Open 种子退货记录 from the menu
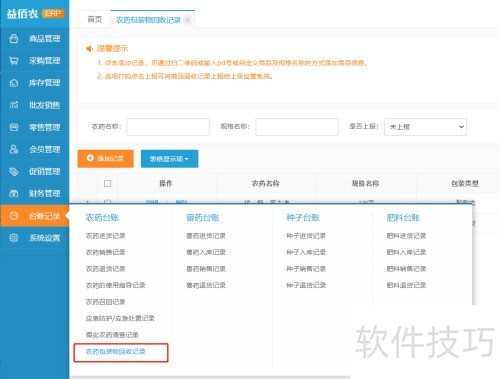 [306, 285]
